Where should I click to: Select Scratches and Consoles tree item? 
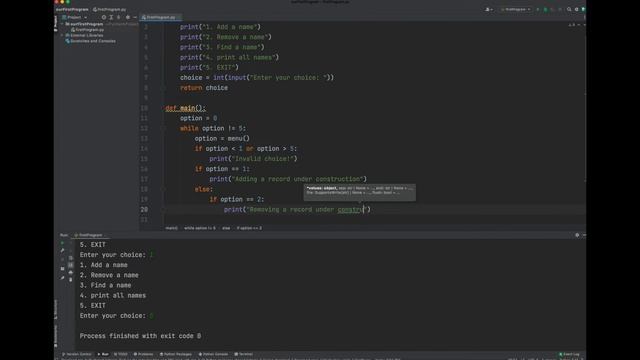pyautogui.click(x=91, y=41)
